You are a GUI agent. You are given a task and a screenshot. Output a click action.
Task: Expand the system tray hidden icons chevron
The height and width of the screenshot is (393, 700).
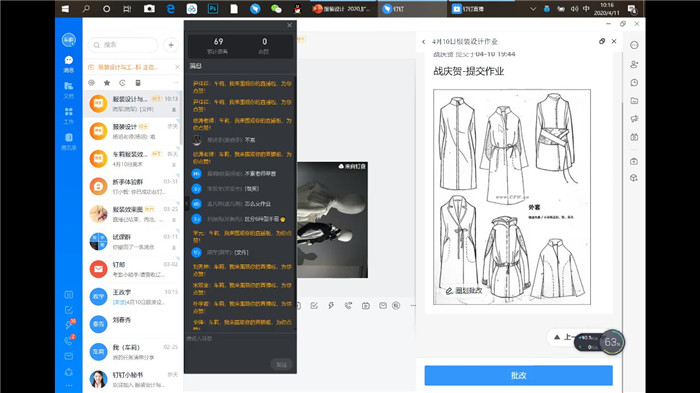(533, 9)
